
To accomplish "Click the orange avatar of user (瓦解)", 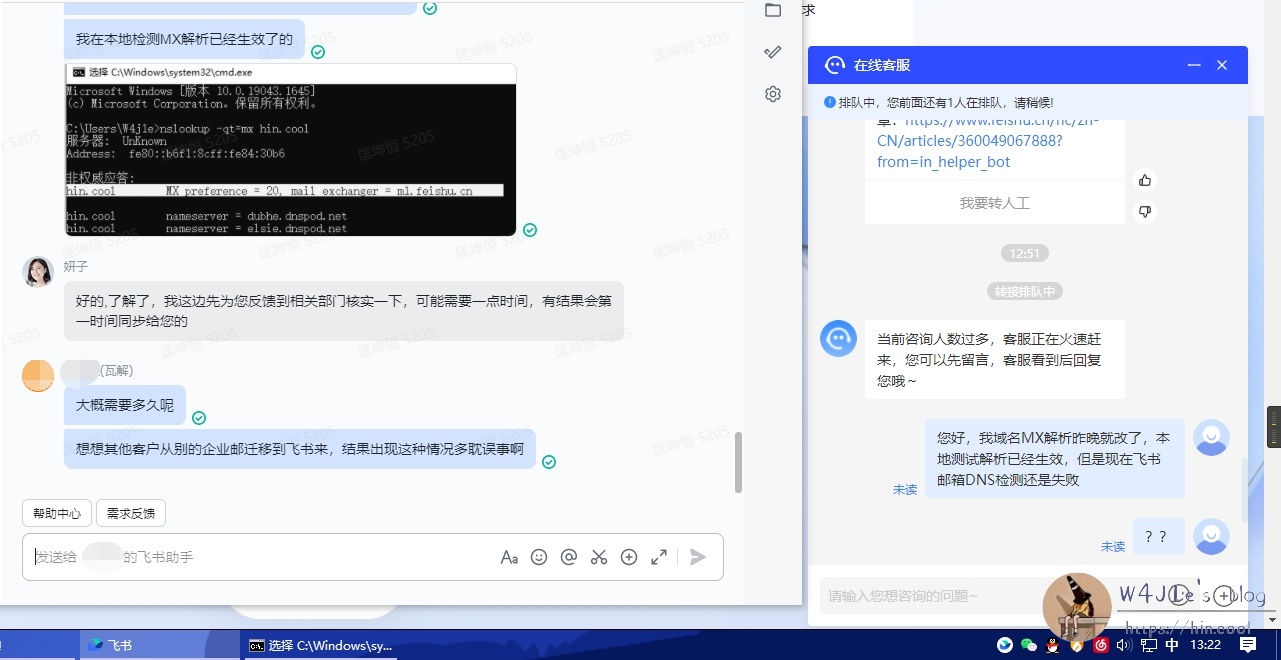I will click(38, 375).
